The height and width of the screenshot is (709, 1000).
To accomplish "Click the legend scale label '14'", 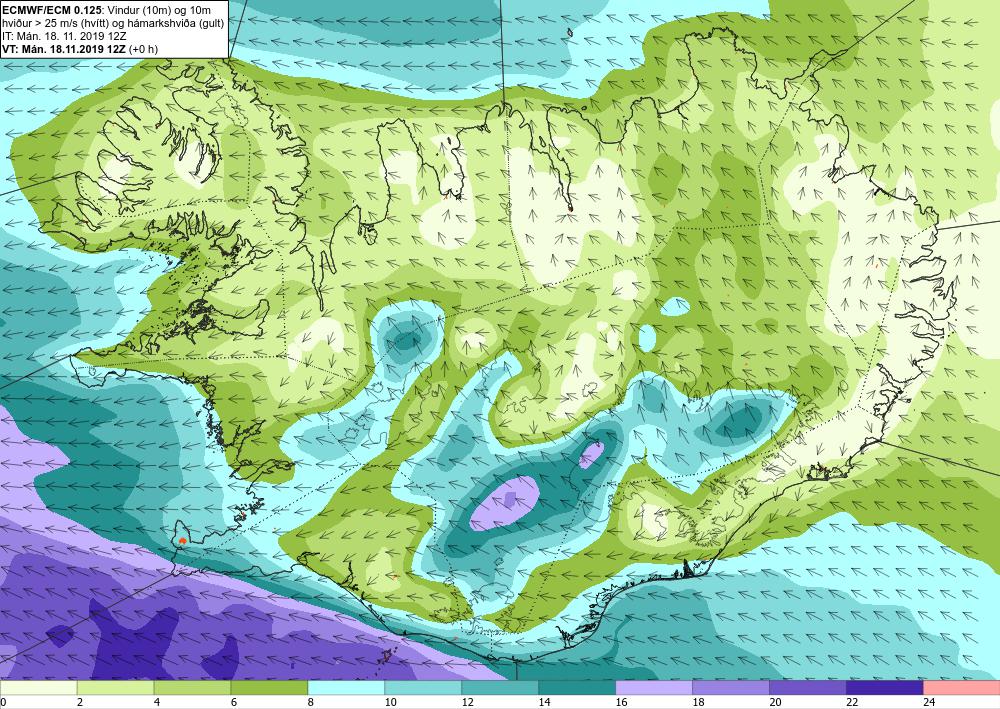I will [544, 702].
